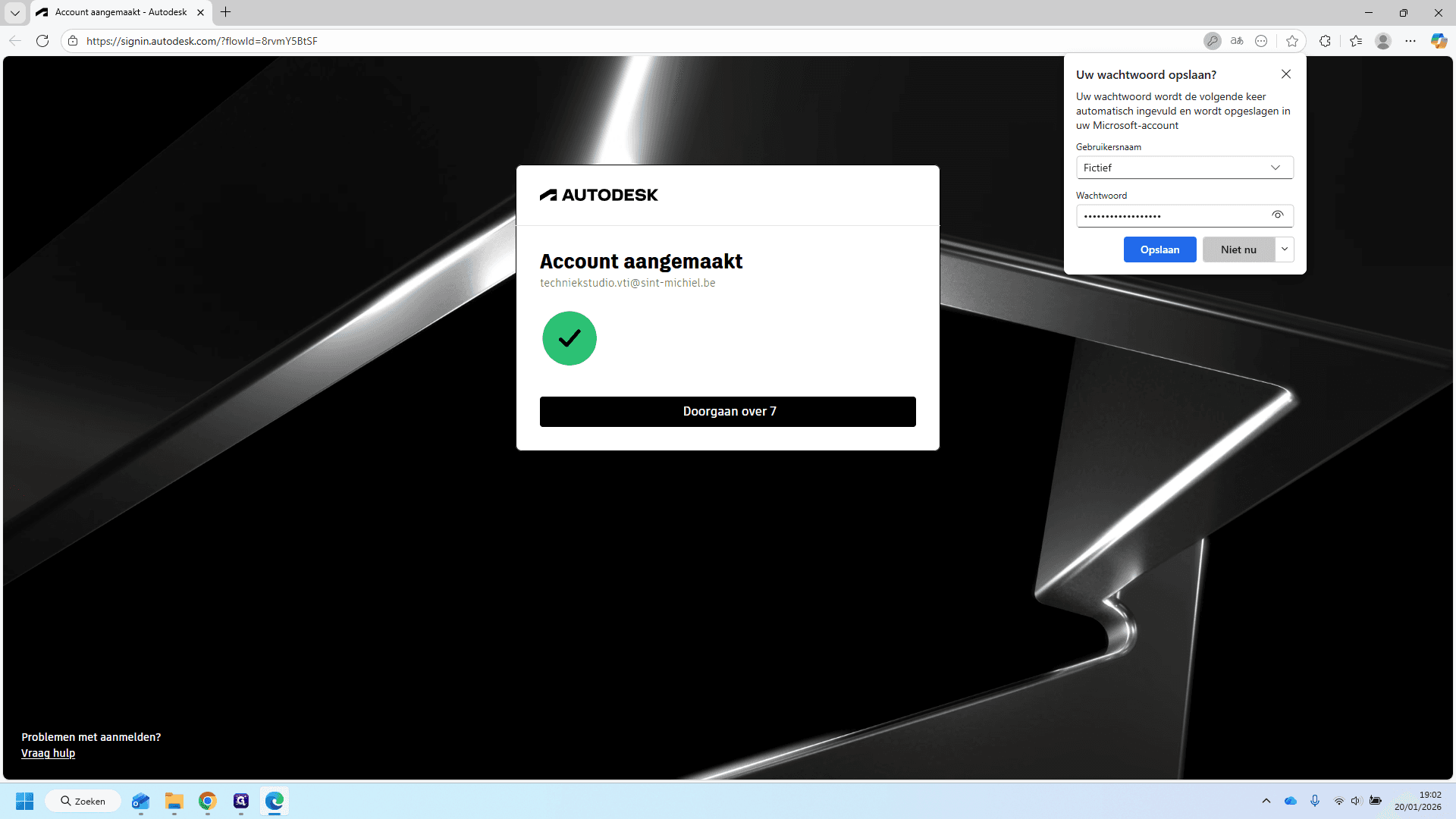Expand the Niet nu dropdown arrow
The width and height of the screenshot is (1456, 819).
point(1285,249)
